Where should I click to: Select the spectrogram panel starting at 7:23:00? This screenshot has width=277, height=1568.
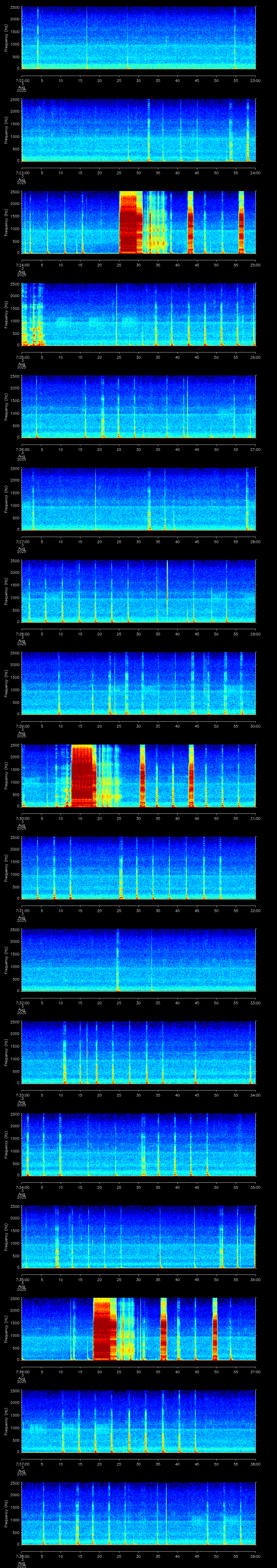pyautogui.click(x=138, y=130)
